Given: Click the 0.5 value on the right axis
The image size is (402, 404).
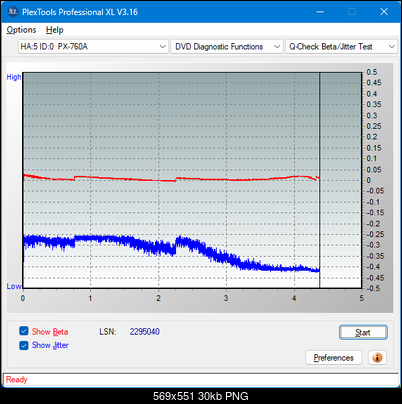Looking at the screenshot, I should click(372, 72).
